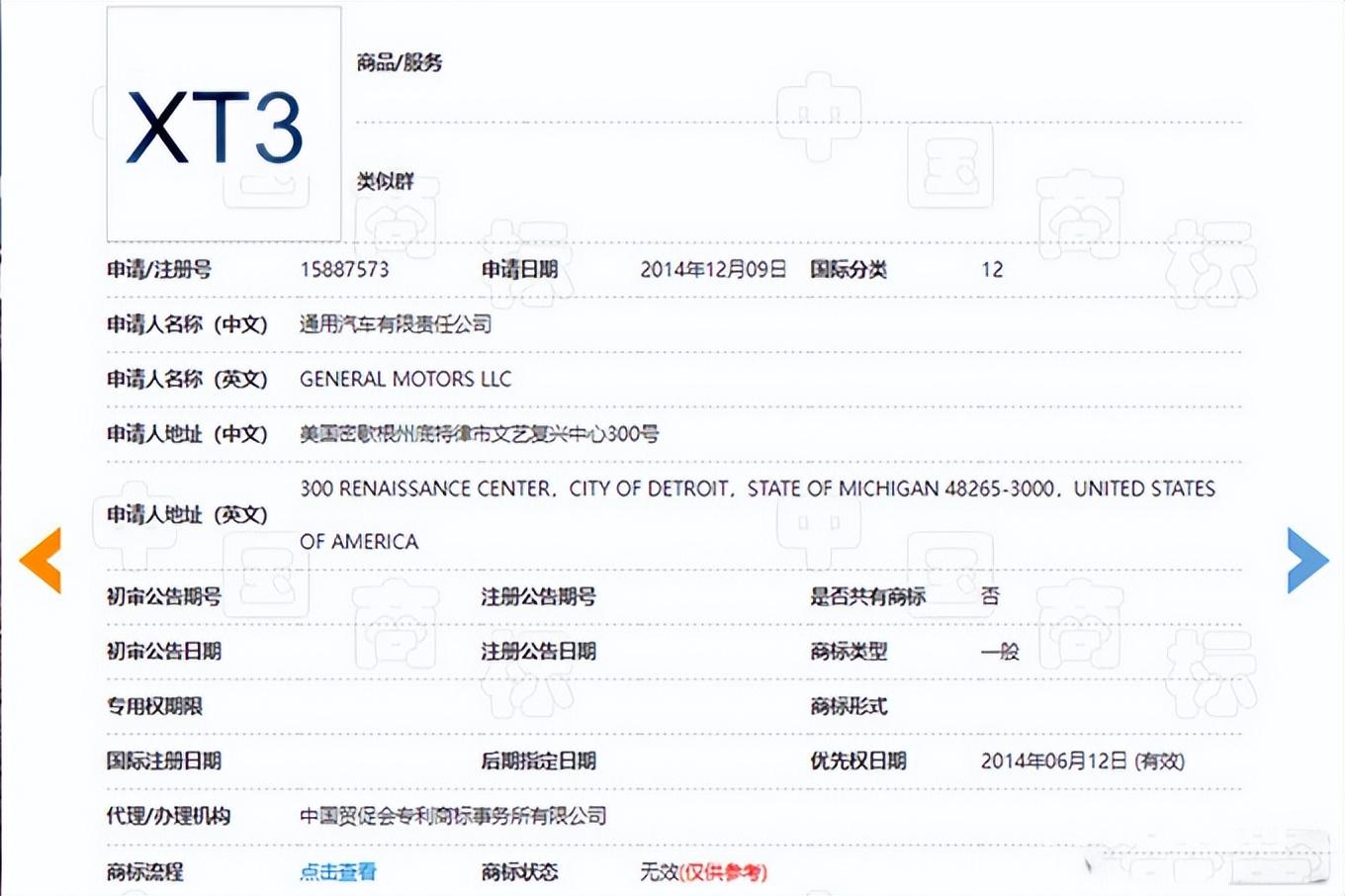
Task: Select the trademark status 无效(仅供参考)
Action: pos(703,871)
